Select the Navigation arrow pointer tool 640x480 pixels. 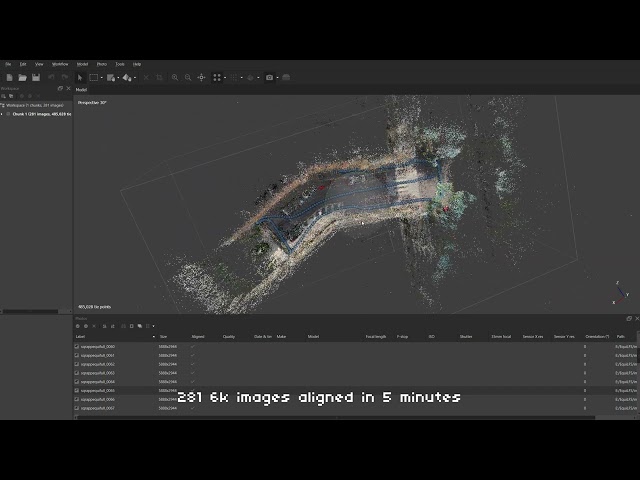(x=80, y=78)
